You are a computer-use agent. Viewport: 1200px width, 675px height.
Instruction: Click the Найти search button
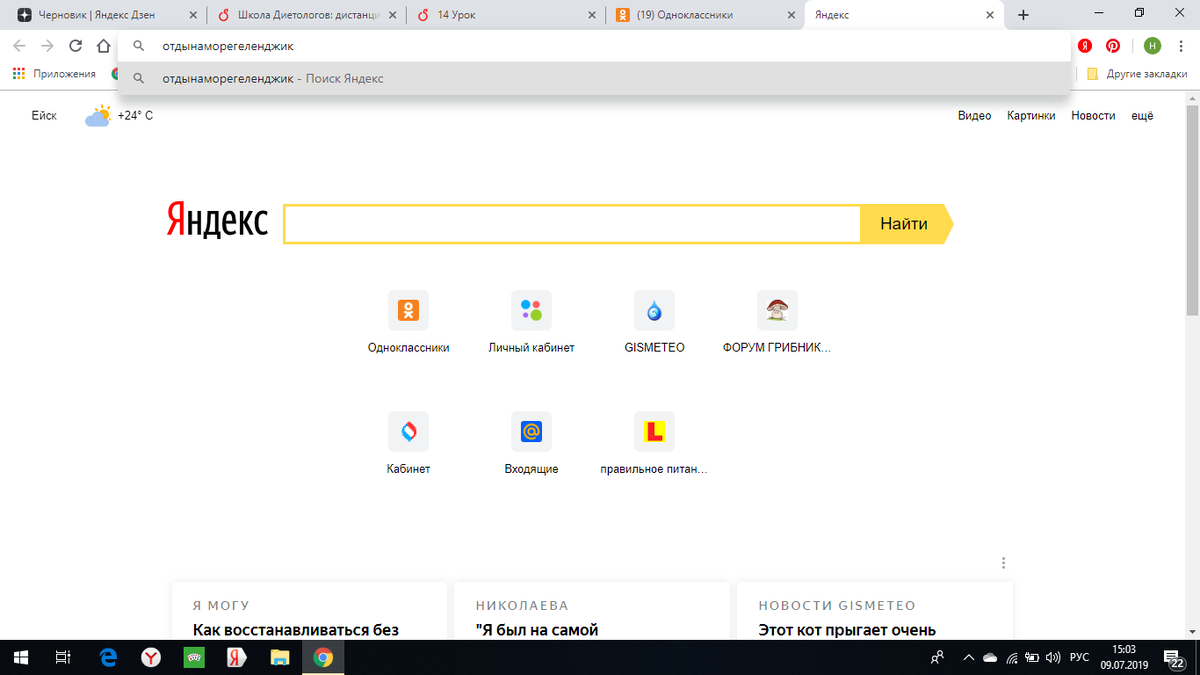(x=906, y=224)
